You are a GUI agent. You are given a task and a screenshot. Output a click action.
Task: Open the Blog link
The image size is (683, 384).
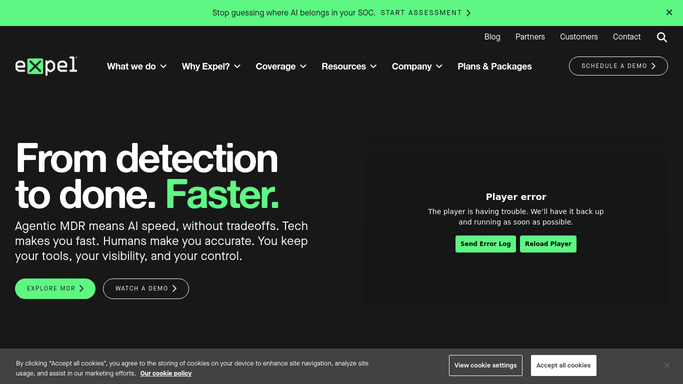click(492, 37)
